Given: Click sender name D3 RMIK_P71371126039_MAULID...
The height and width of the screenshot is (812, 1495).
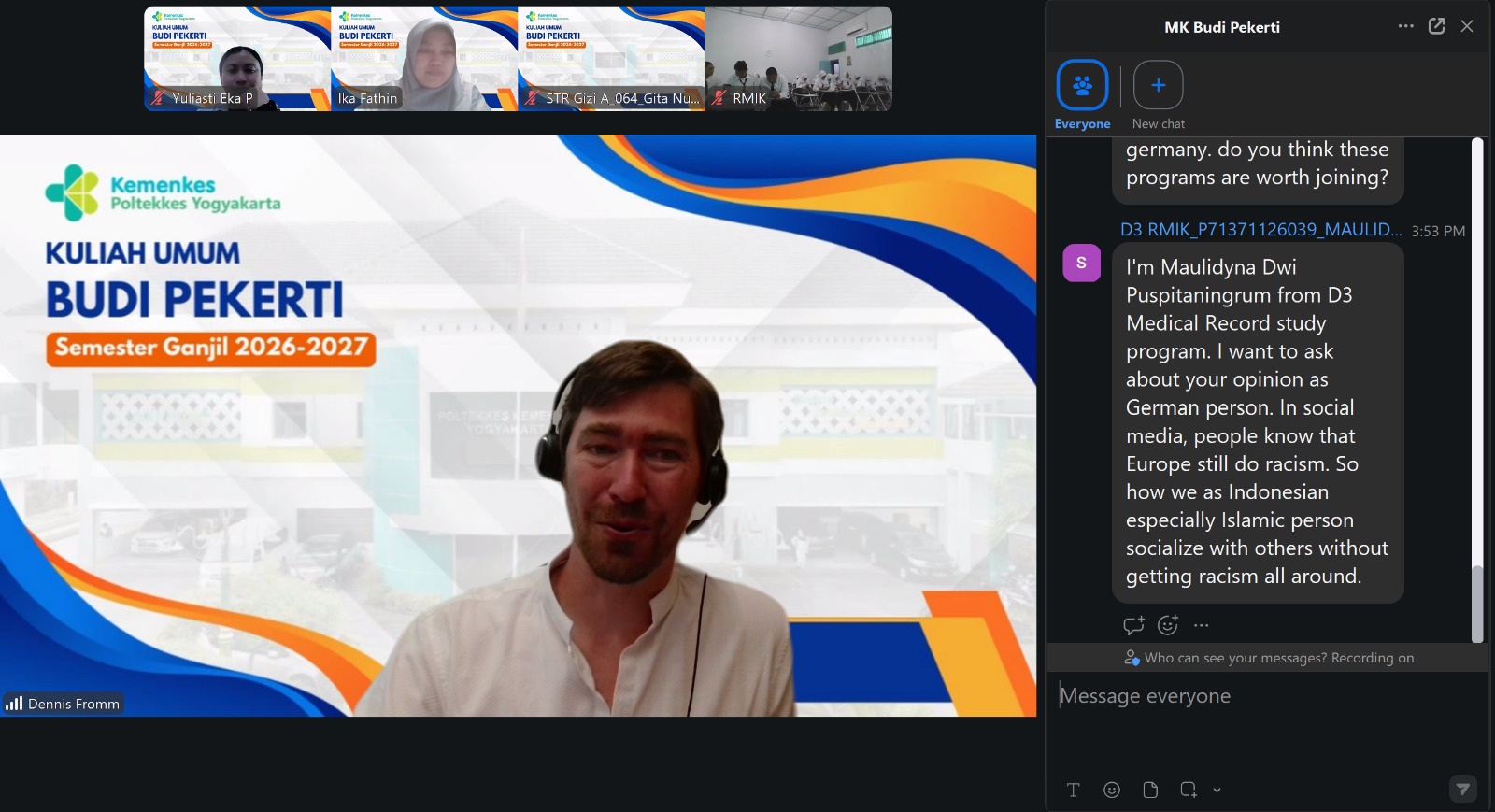Looking at the screenshot, I should coord(1260,230).
